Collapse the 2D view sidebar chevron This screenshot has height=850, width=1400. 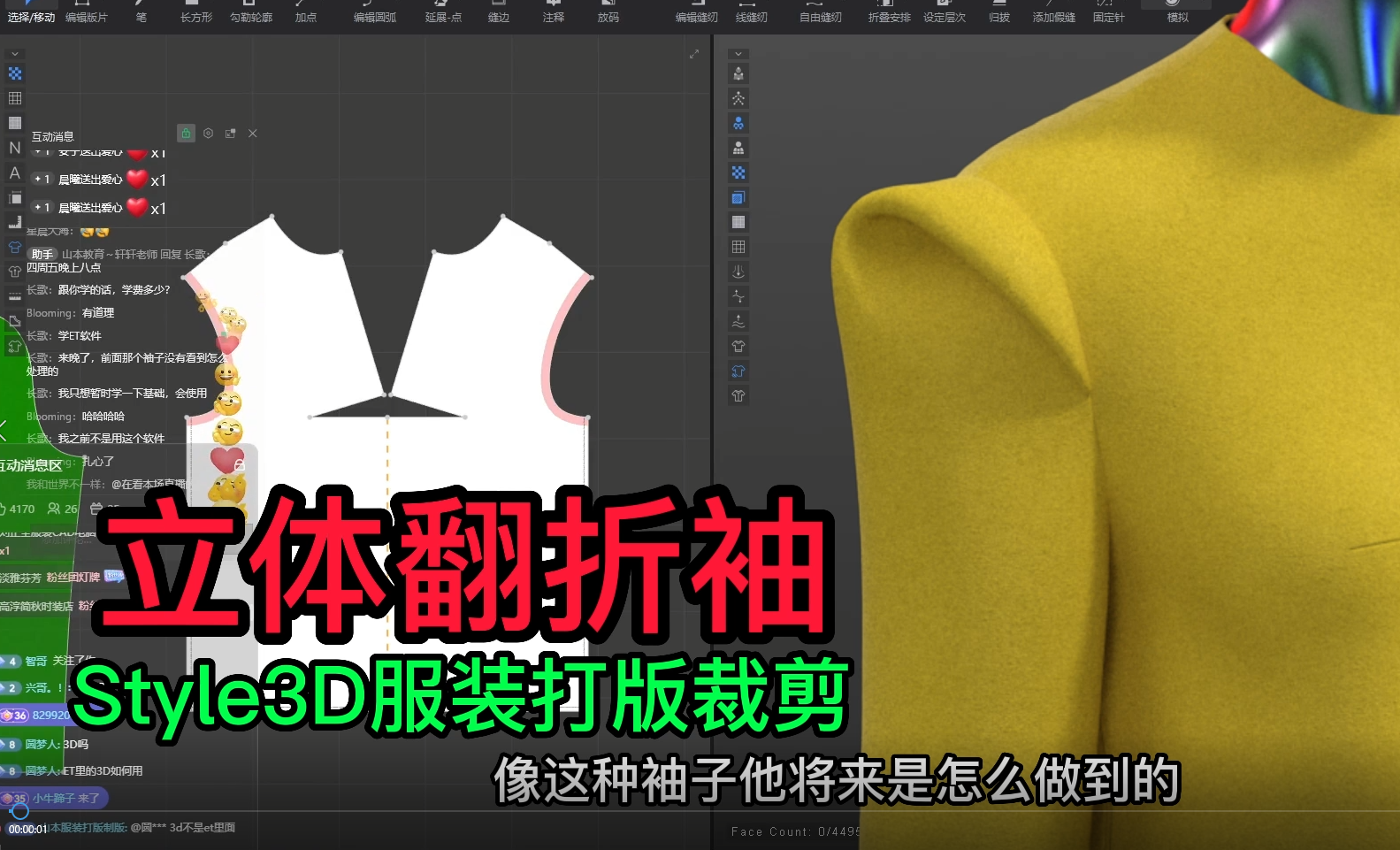pos(15,54)
